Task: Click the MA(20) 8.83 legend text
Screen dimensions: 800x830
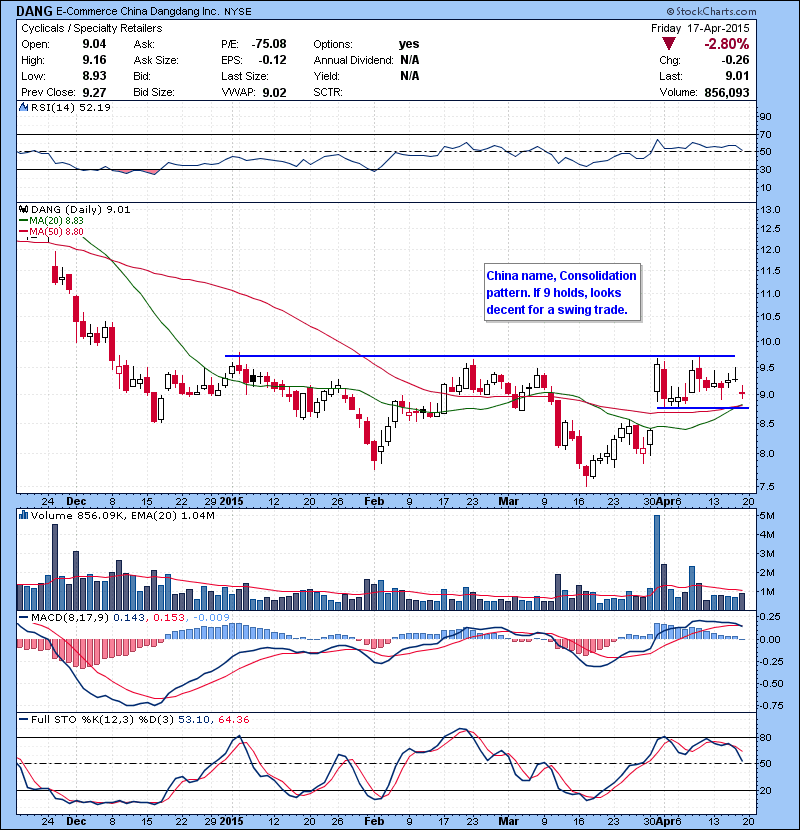Action: (56, 220)
